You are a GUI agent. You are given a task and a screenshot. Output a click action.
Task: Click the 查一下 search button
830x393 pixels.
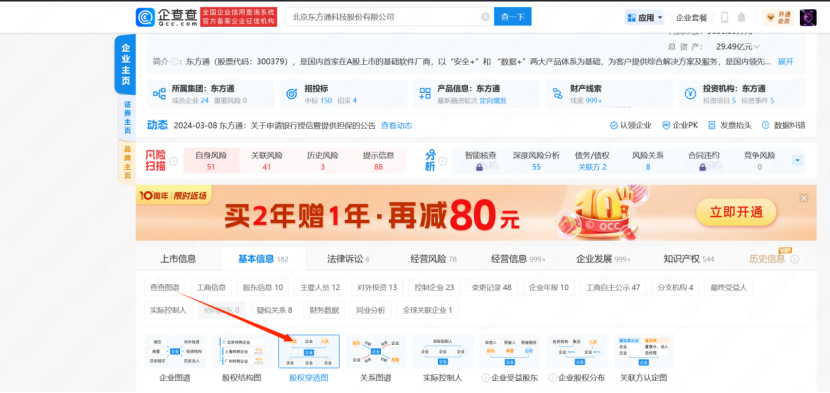pyautogui.click(x=512, y=17)
